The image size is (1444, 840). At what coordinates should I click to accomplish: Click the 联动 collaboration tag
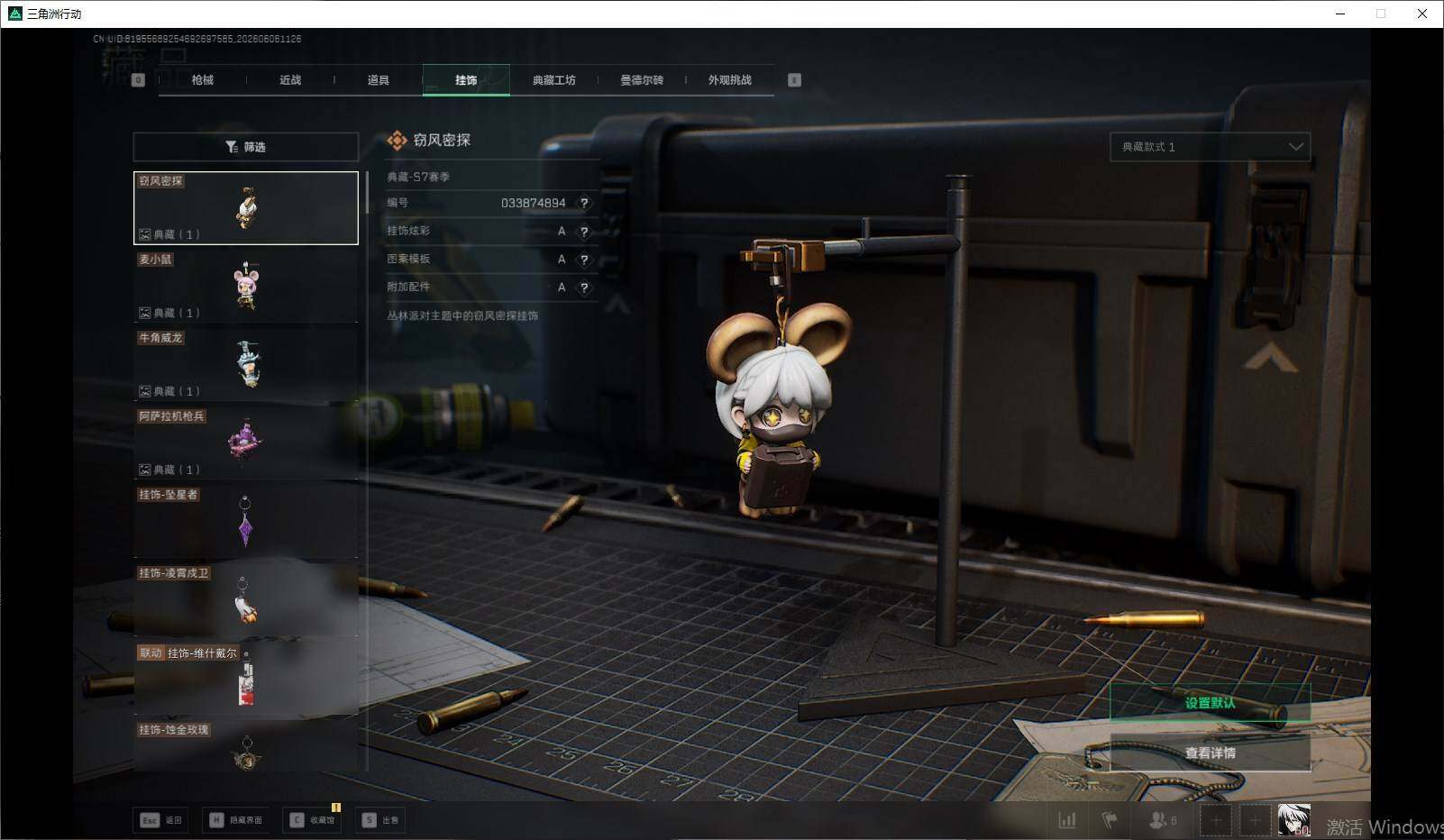pos(151,653)
